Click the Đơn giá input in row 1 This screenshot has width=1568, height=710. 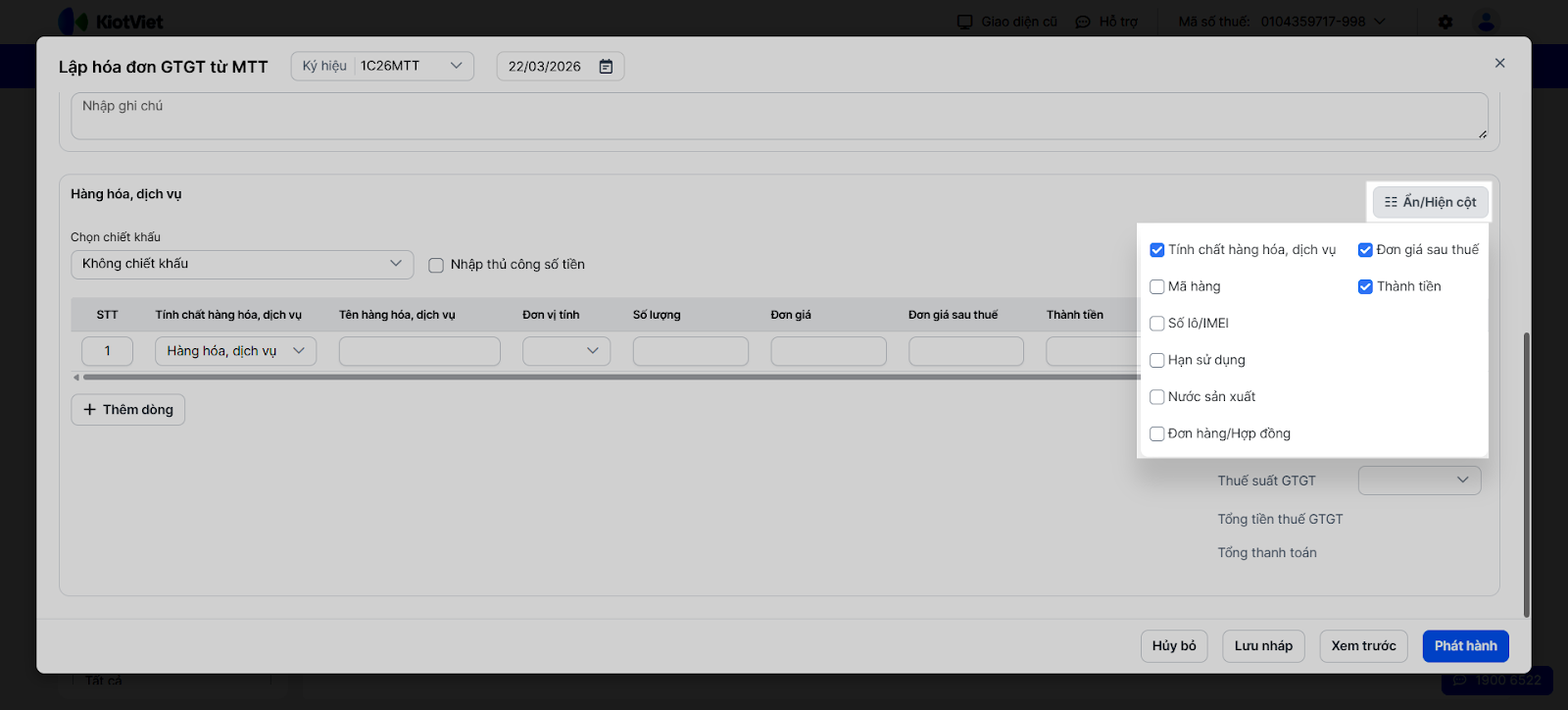point(829,351)
